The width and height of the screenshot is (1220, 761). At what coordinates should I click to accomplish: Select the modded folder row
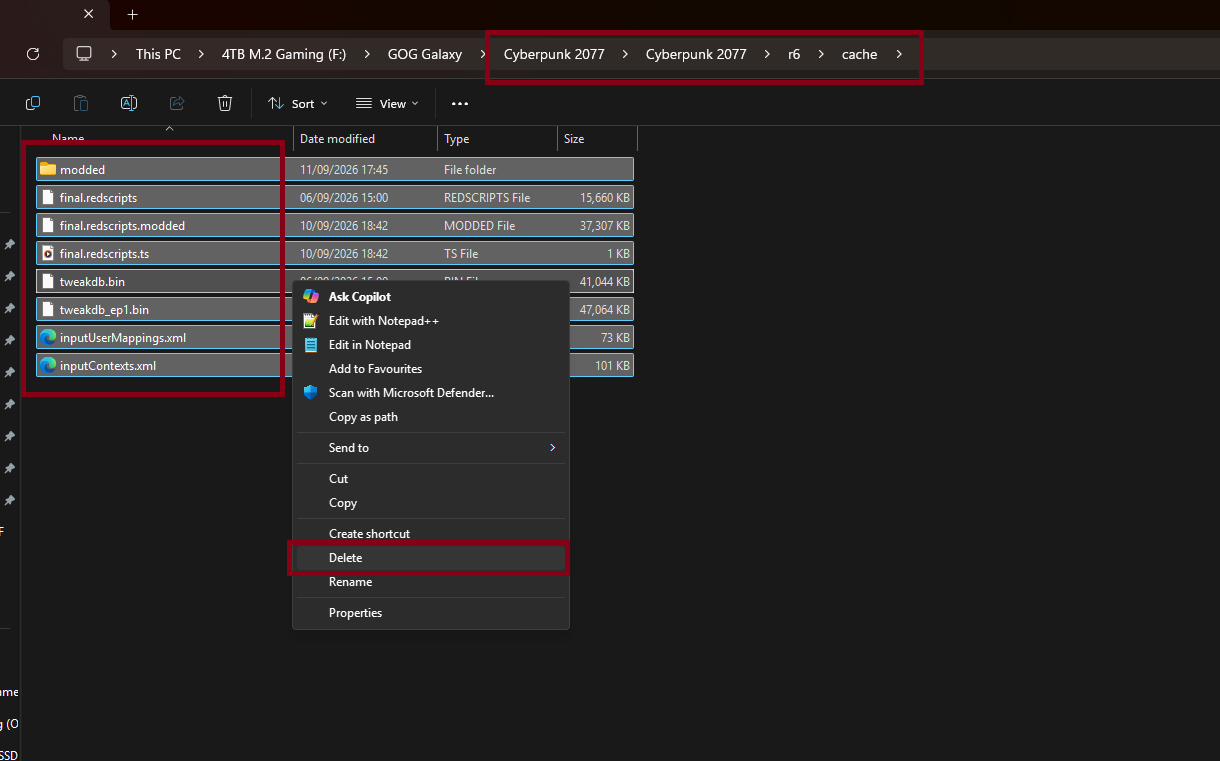tap(335, 169)
